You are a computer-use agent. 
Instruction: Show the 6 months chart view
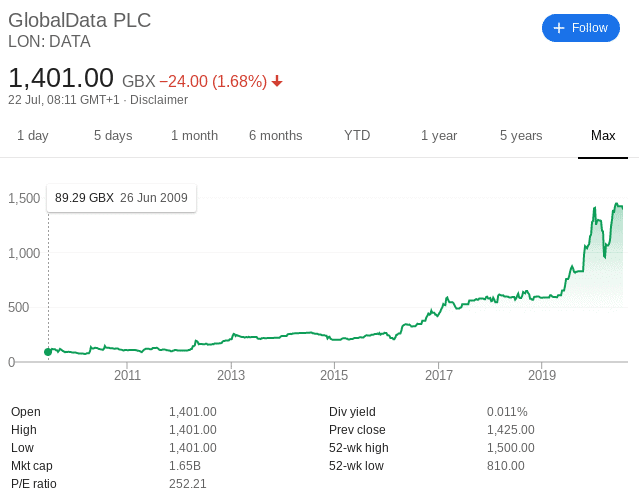click(x=276, y=135)
